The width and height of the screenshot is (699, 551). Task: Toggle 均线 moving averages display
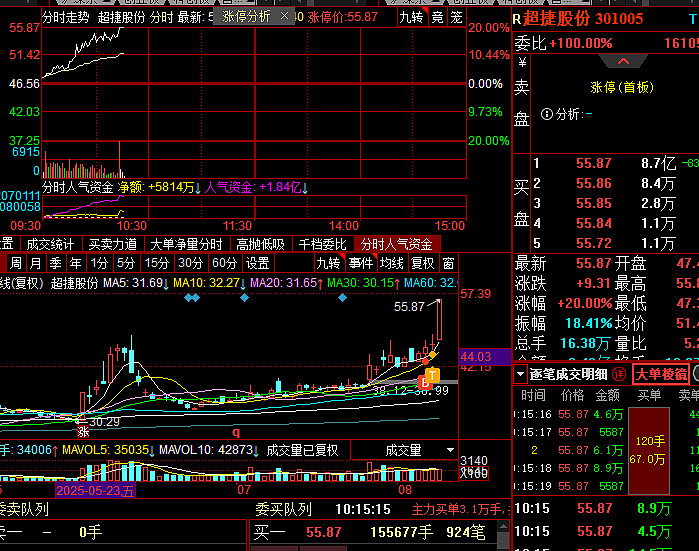click(x=391, y=263)
